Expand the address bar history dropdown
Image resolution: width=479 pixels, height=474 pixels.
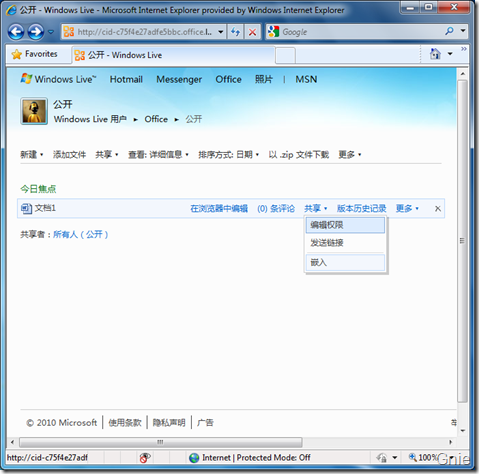[221, 32]
